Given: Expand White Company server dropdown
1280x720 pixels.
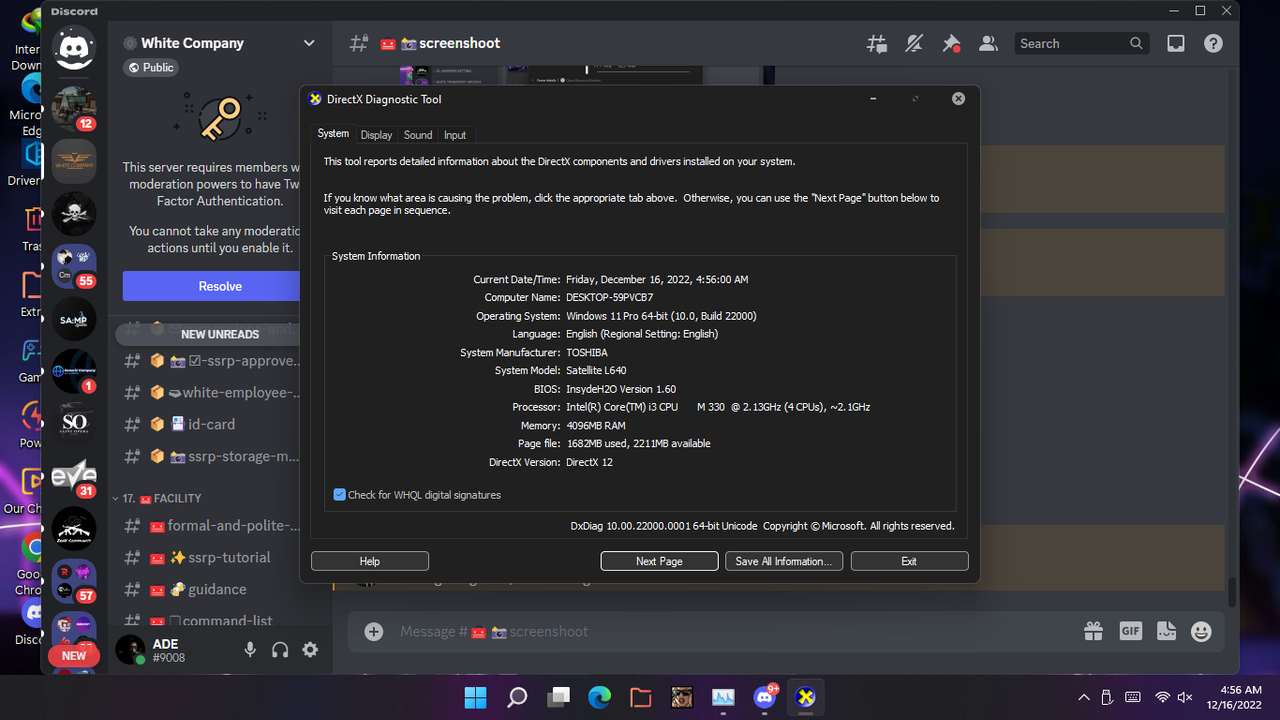Looking at the screenshot, I should pos(309,43).
